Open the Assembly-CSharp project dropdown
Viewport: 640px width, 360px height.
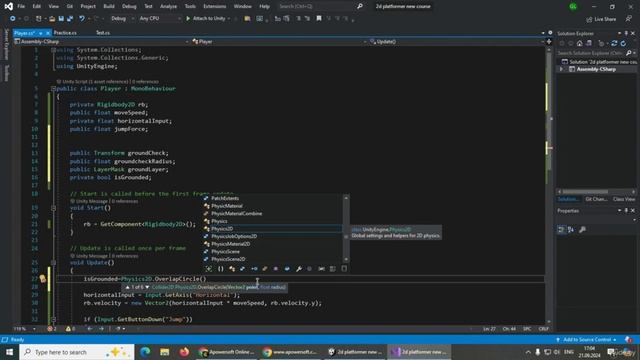point(101,42)
